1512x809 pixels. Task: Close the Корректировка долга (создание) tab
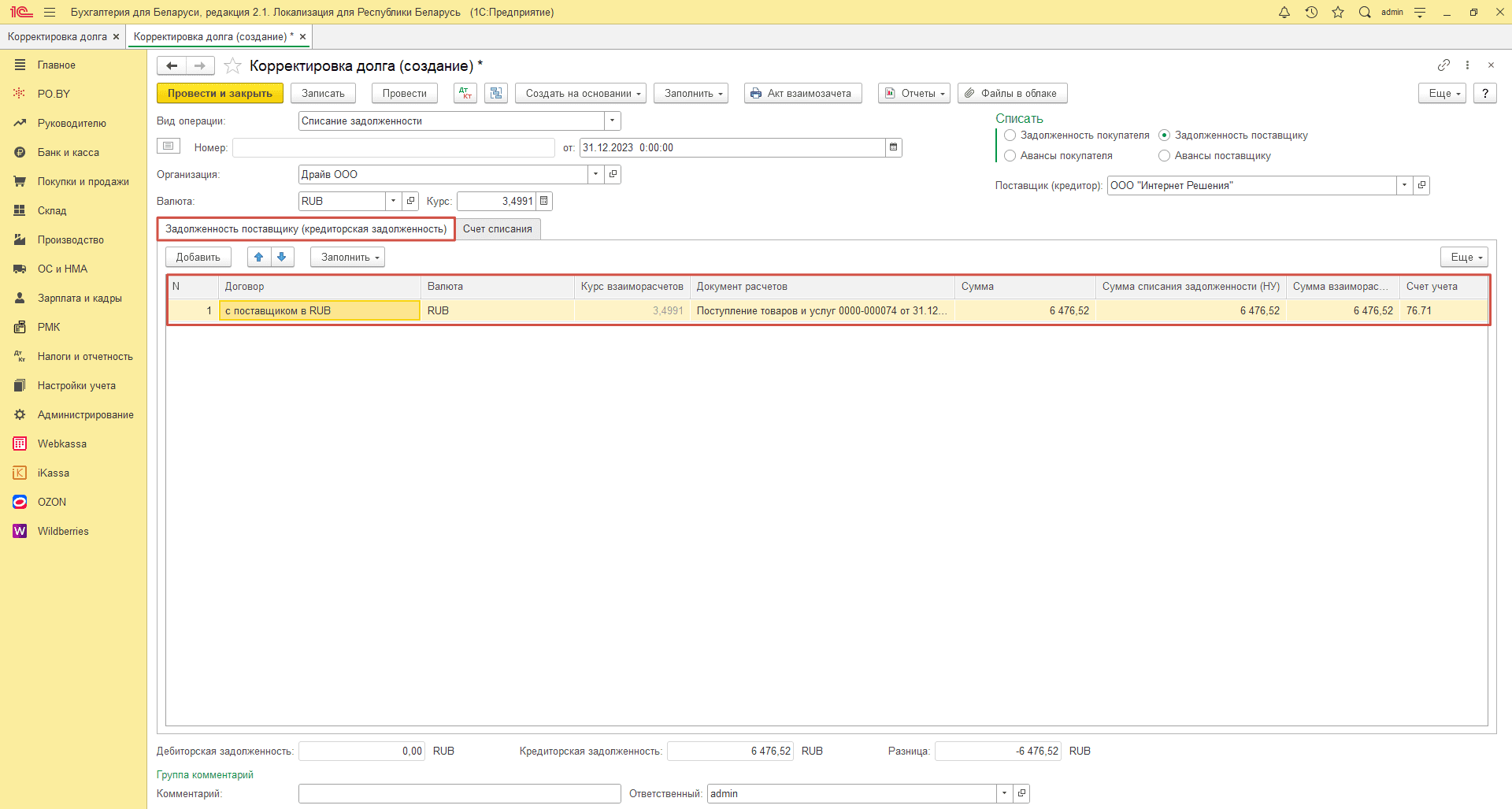coord(302,36)
